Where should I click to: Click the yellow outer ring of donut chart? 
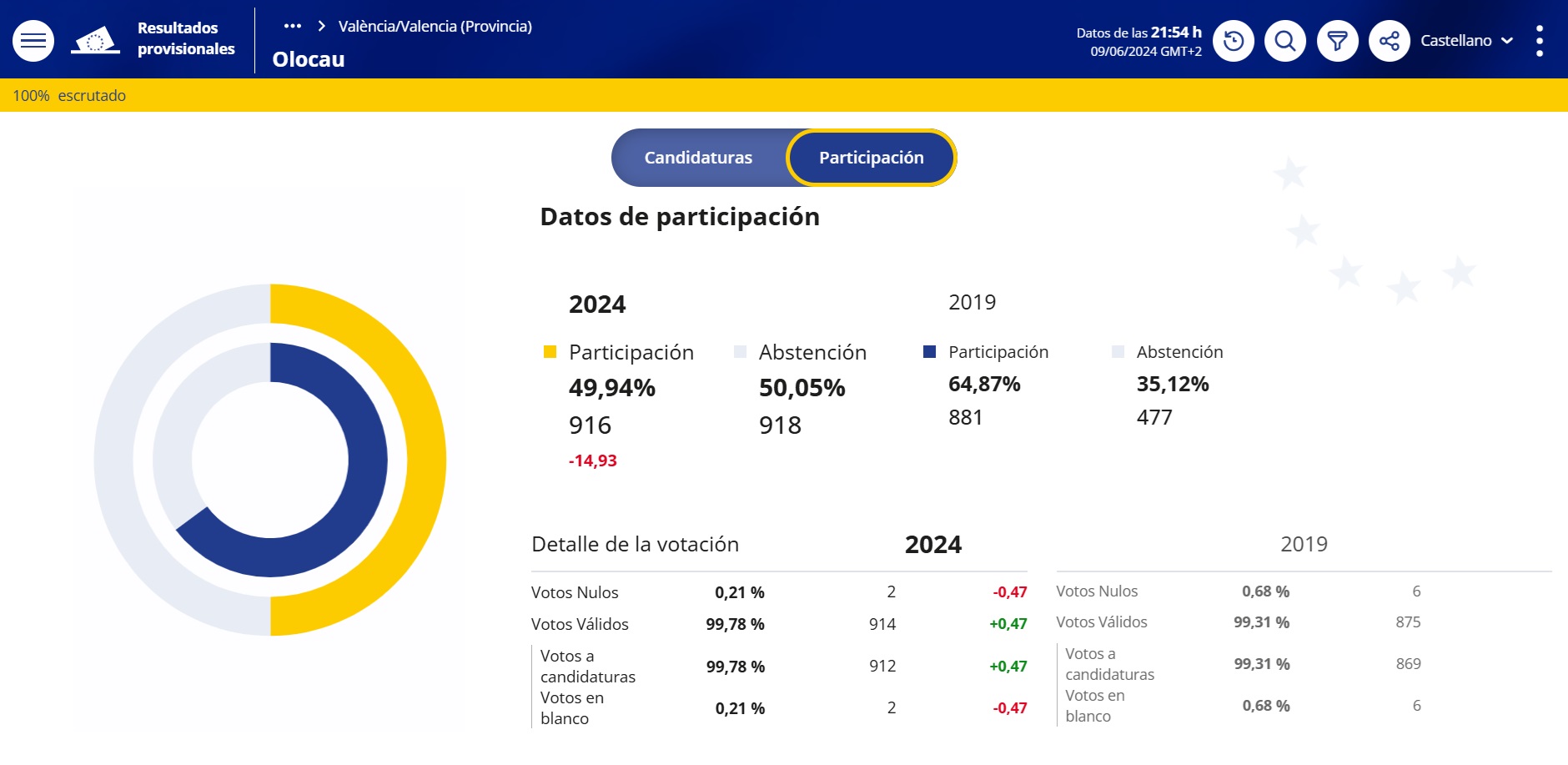(x=425, y=459)
